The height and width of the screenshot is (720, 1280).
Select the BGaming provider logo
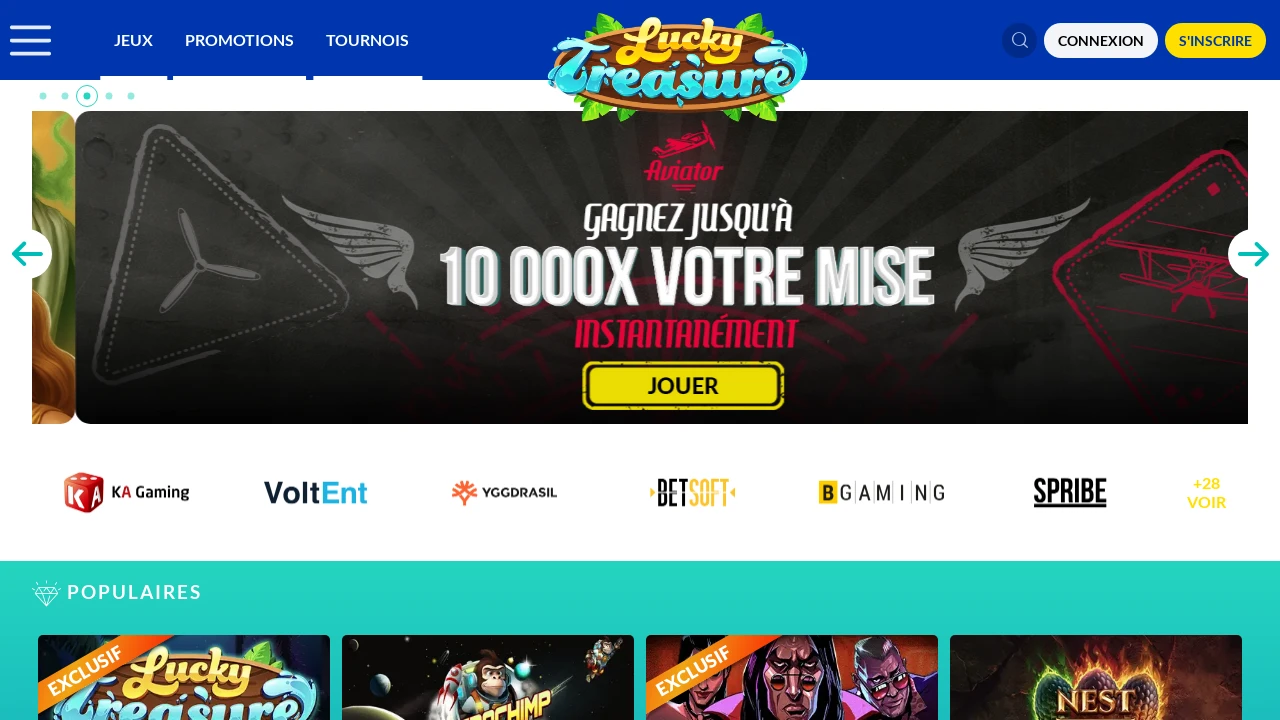tap(881, 492)
